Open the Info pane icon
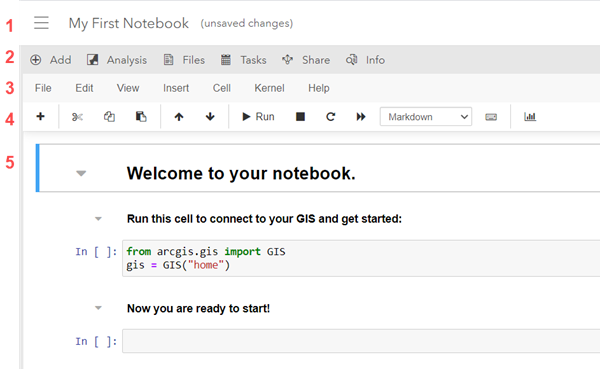 tap(352, 60)
